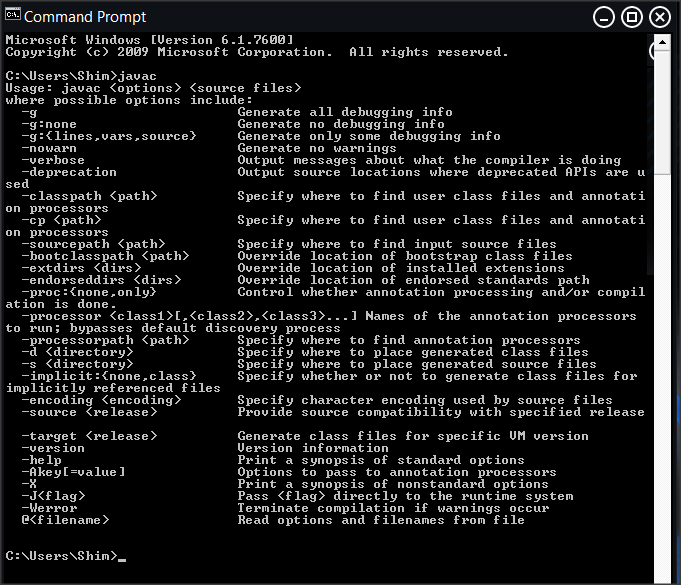Image resolution: width=681 pixels, height=585 pixels.
Task: Close the Command Prompt window
Action: tap(660, 17)
